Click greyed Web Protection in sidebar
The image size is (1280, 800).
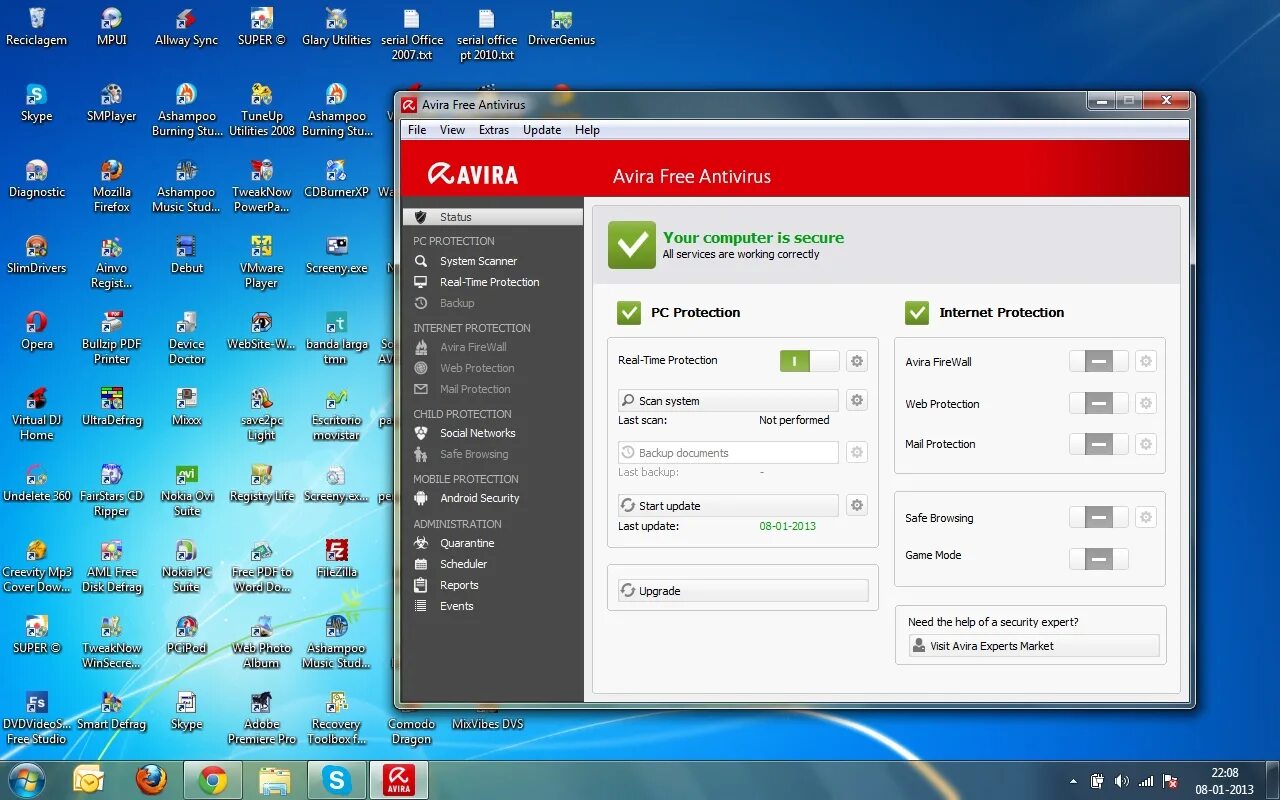477,368
